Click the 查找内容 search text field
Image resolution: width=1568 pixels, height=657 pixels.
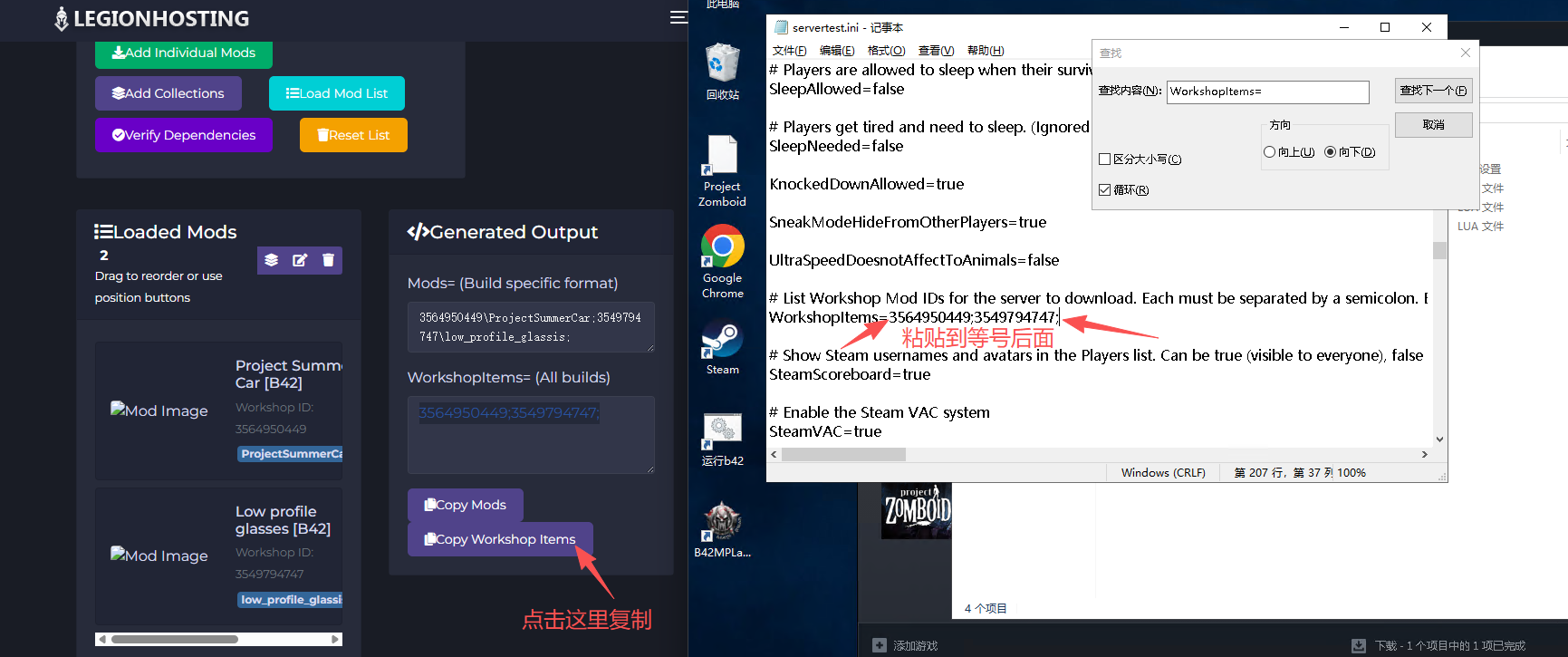click(x=1266, y=92)
